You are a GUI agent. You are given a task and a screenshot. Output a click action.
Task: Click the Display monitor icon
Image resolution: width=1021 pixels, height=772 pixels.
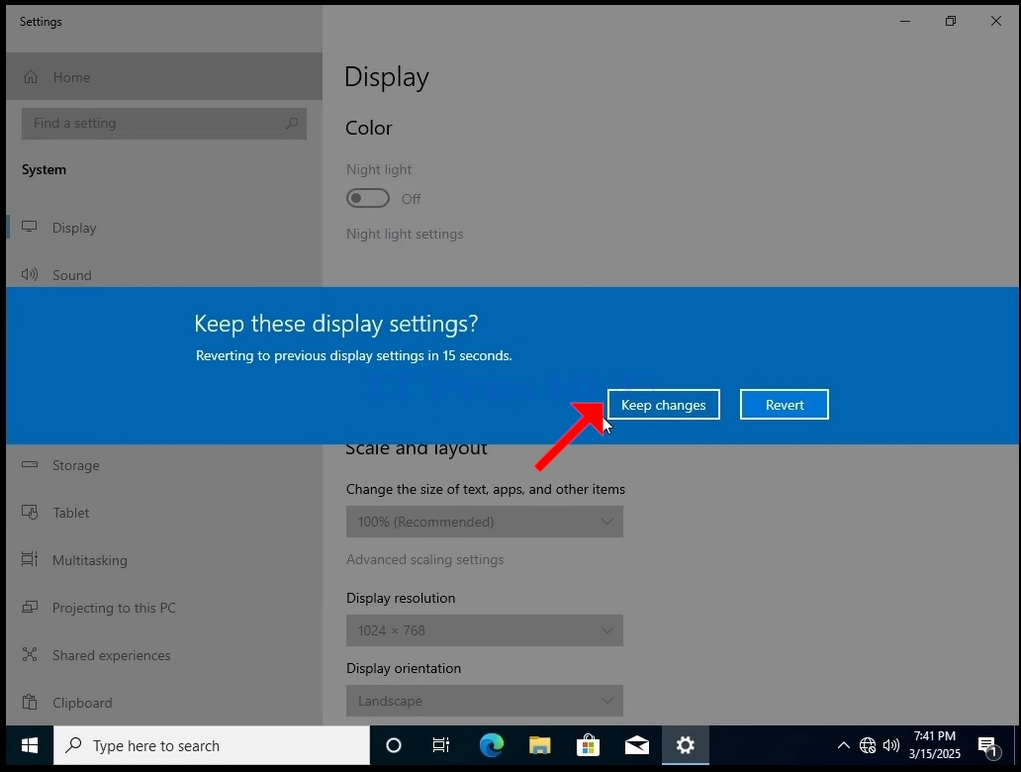click(x=29, y=227)
